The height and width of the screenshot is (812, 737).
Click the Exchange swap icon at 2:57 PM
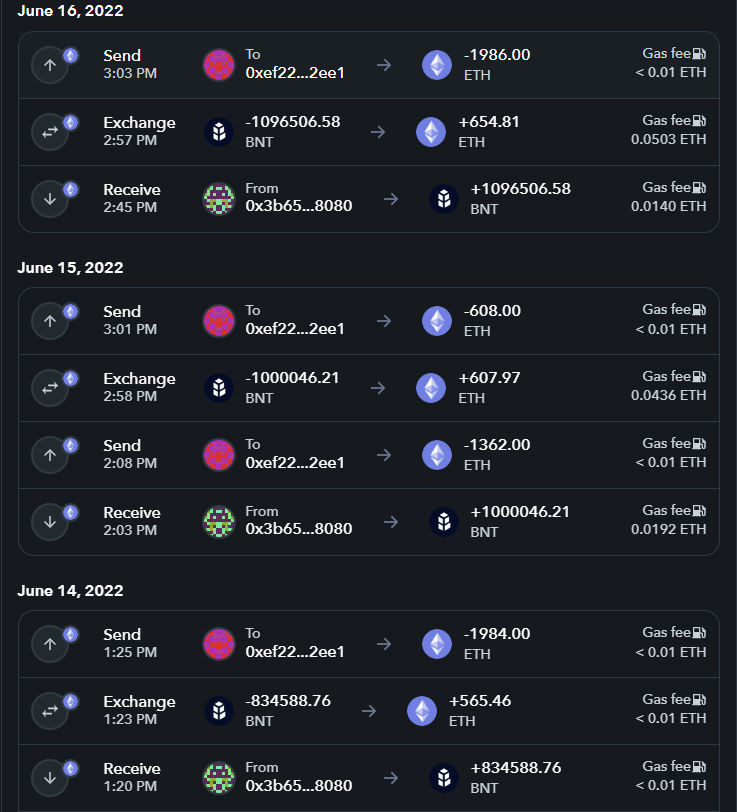click(50, 132)
